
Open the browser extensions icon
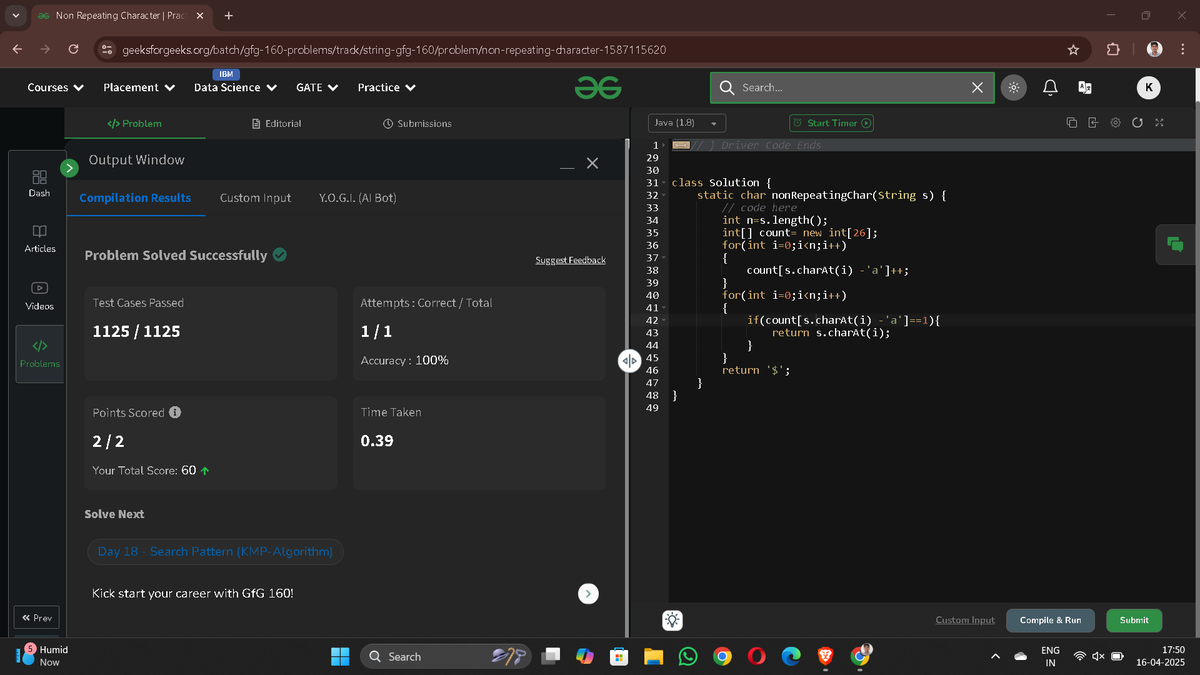(1113, 49)
